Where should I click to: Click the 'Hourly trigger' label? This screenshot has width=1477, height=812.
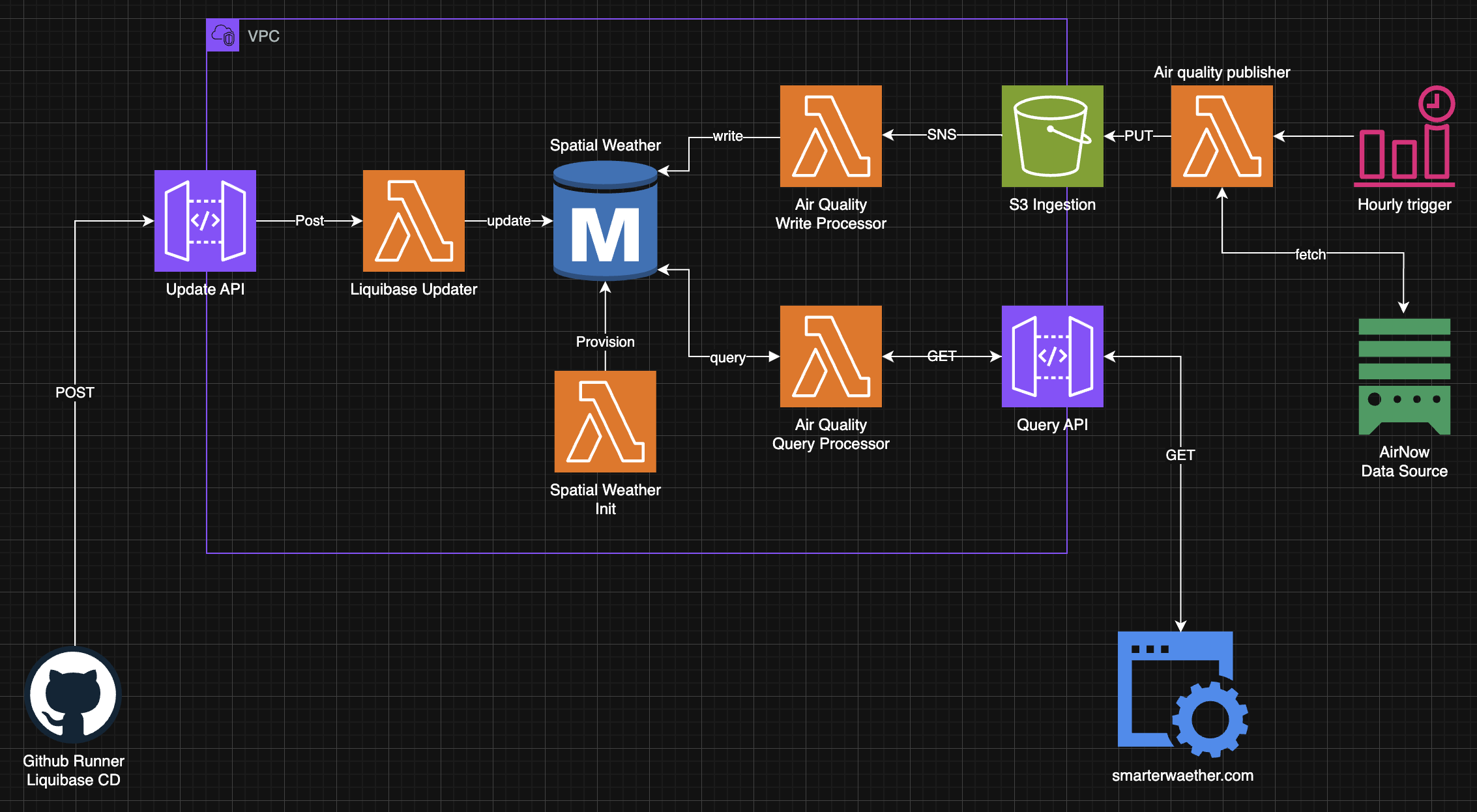click(1405, 204)
